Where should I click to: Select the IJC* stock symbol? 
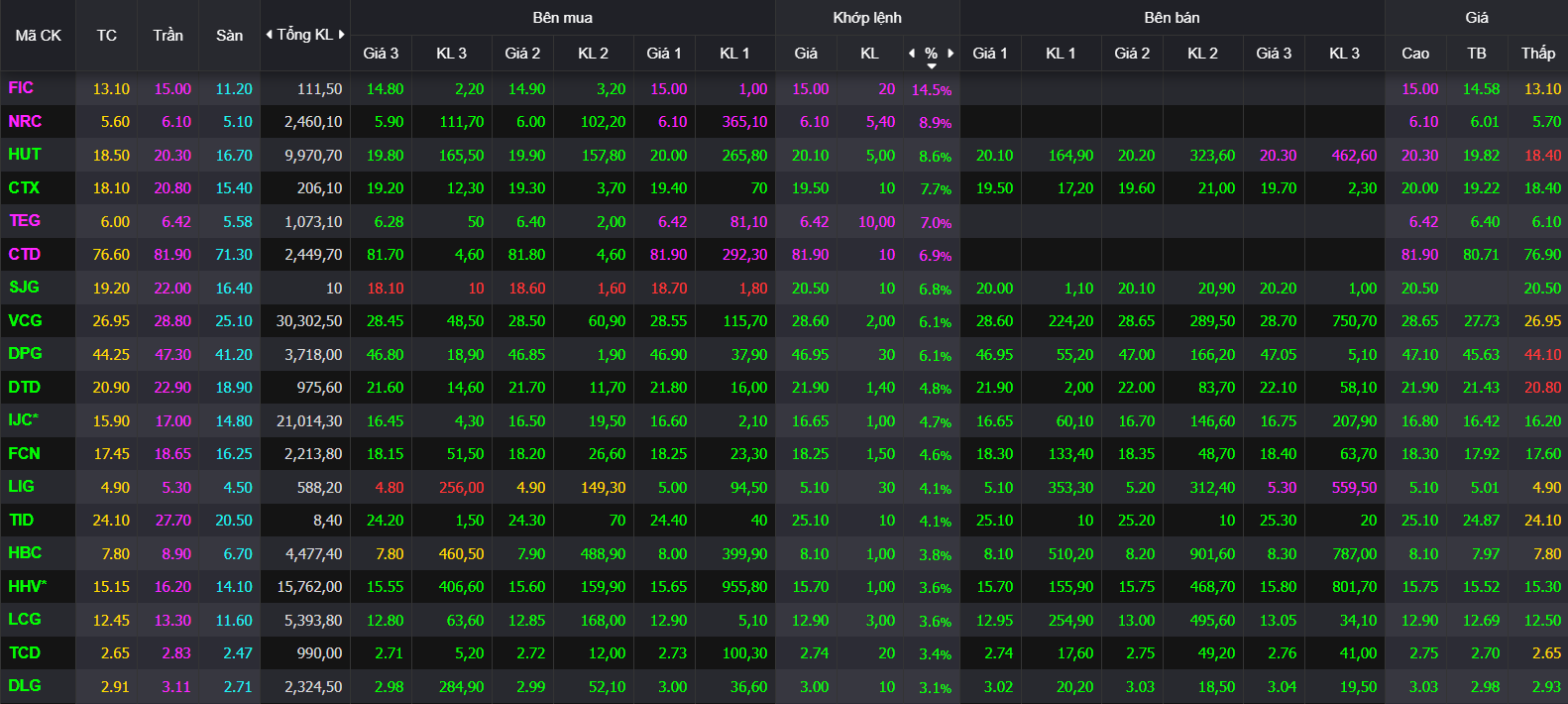pos(24,420)
